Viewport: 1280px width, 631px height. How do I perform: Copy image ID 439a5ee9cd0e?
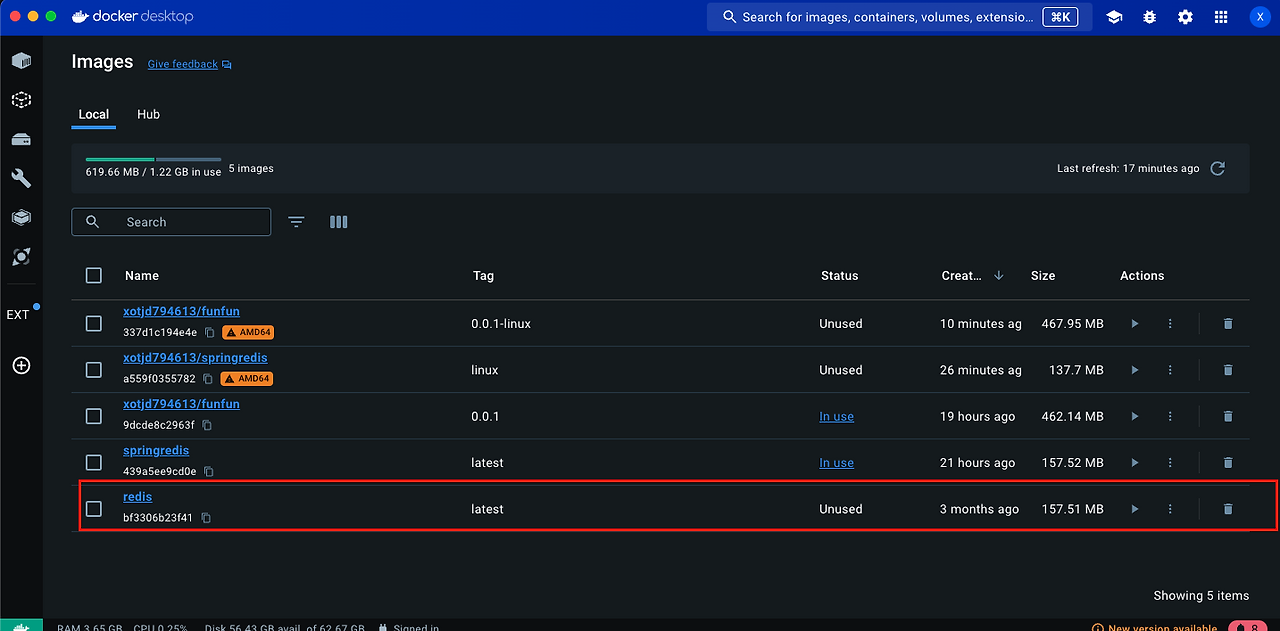coord(209,472)
